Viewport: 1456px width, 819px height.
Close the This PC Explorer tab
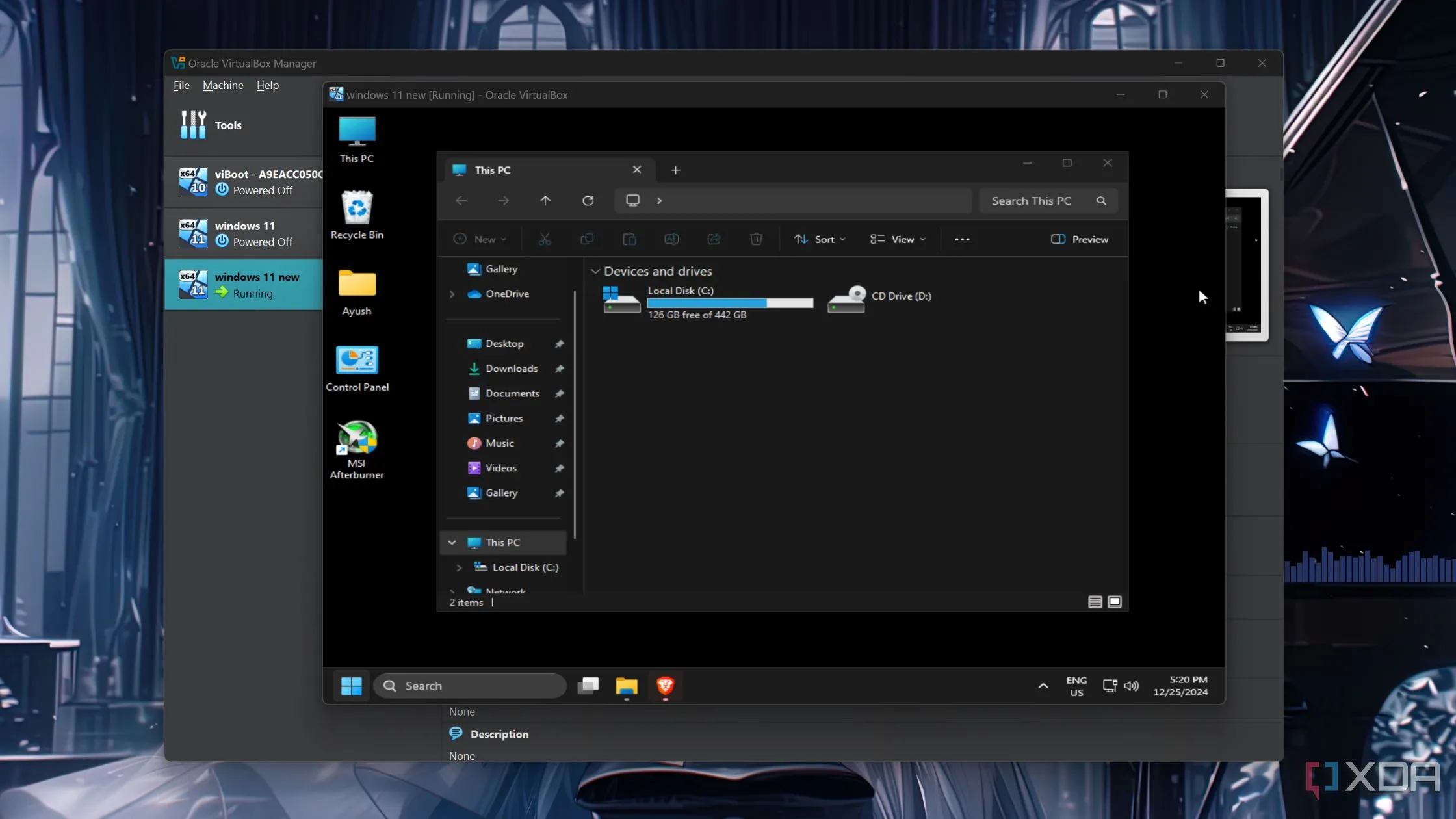pyautogui.click(x=637, y=170)
